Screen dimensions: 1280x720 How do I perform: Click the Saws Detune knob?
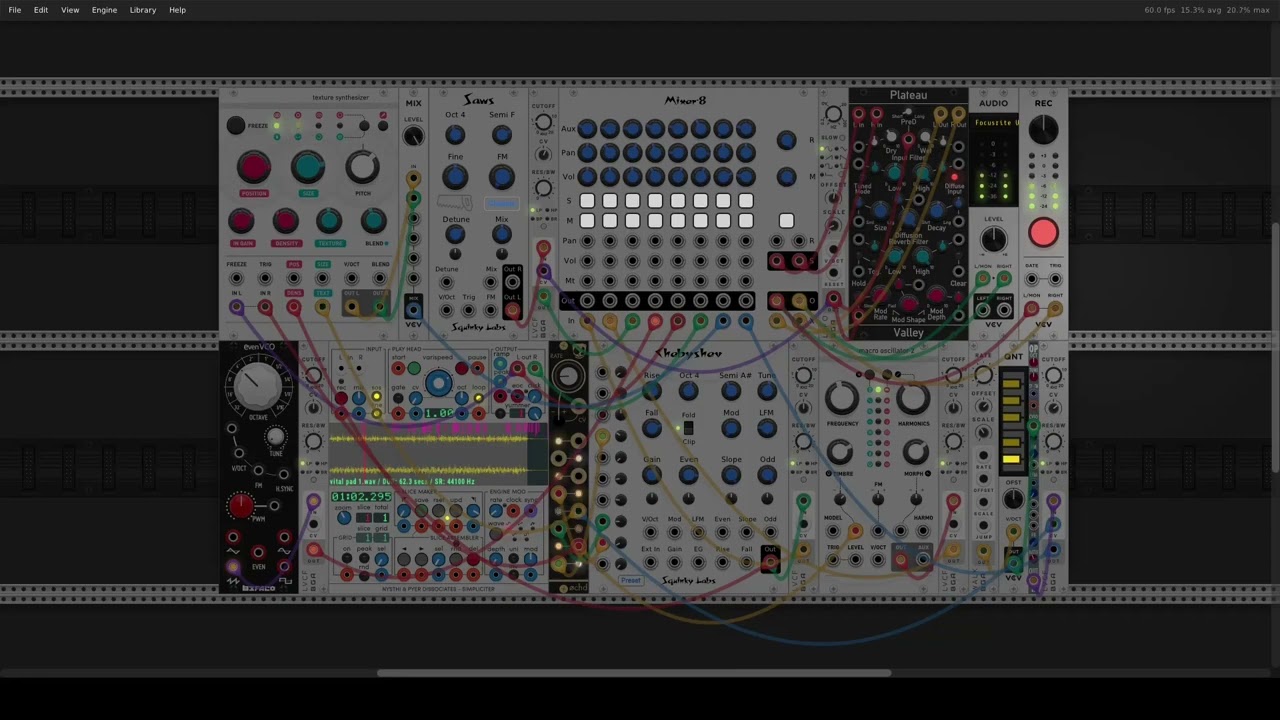[x=455, y=234]
